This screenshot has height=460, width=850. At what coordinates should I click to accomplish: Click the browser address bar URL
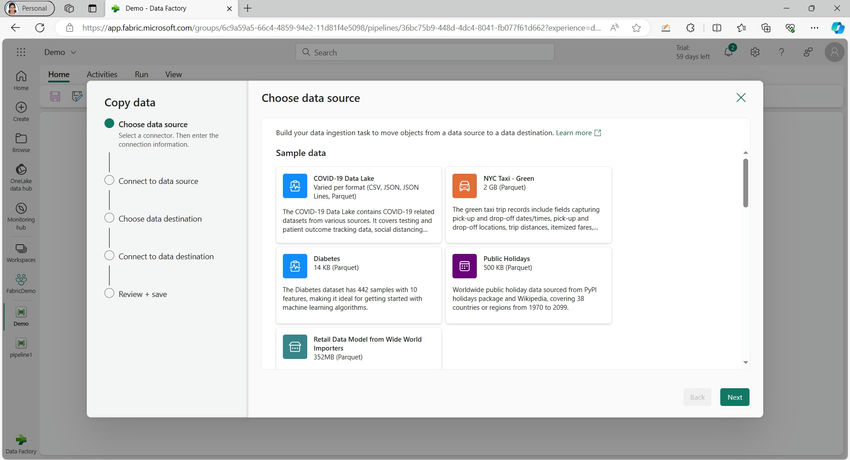[342, 28]
